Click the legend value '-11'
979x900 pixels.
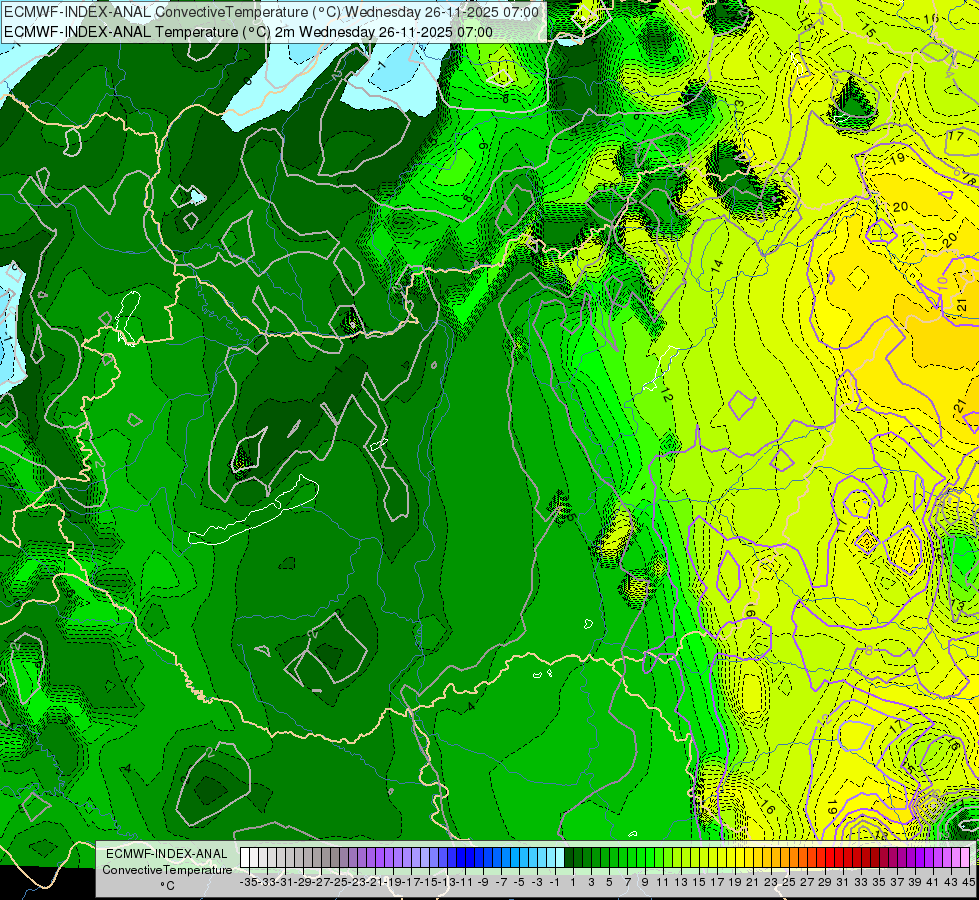(x=465, y=882)
